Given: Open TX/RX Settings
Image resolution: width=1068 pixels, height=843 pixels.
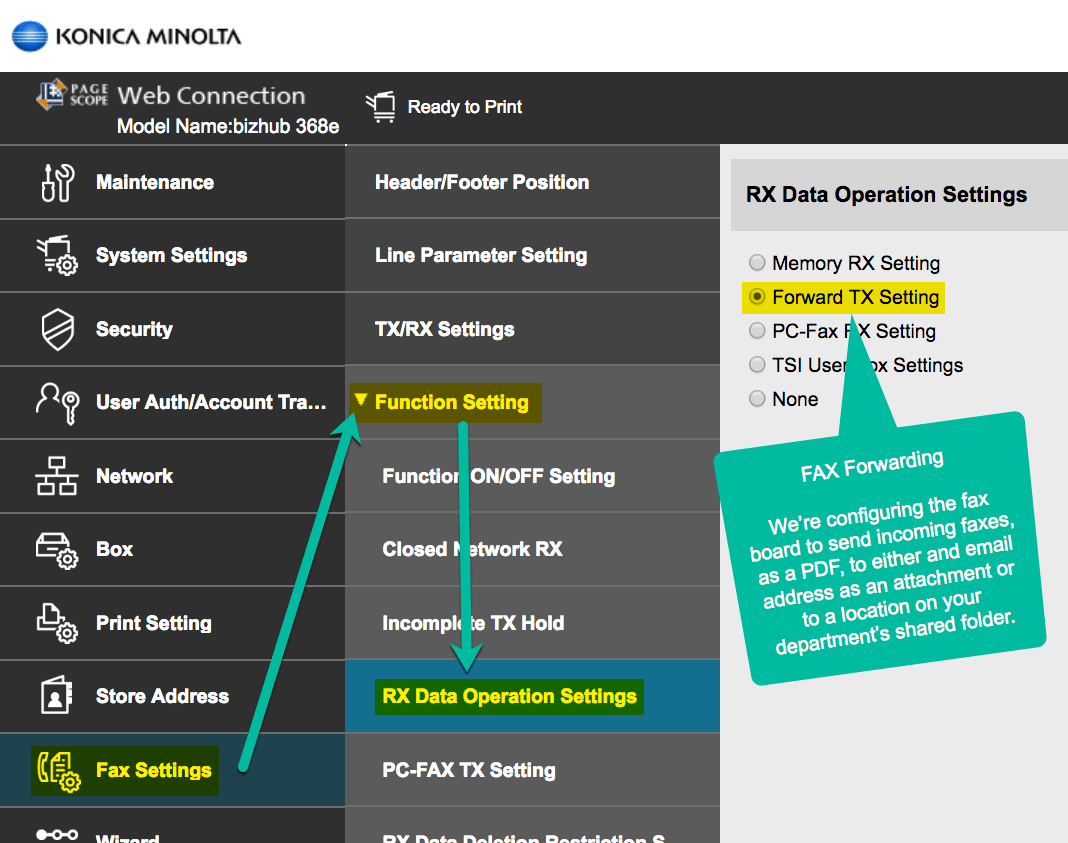Looking at the screenshot, I should pos(444,329).
